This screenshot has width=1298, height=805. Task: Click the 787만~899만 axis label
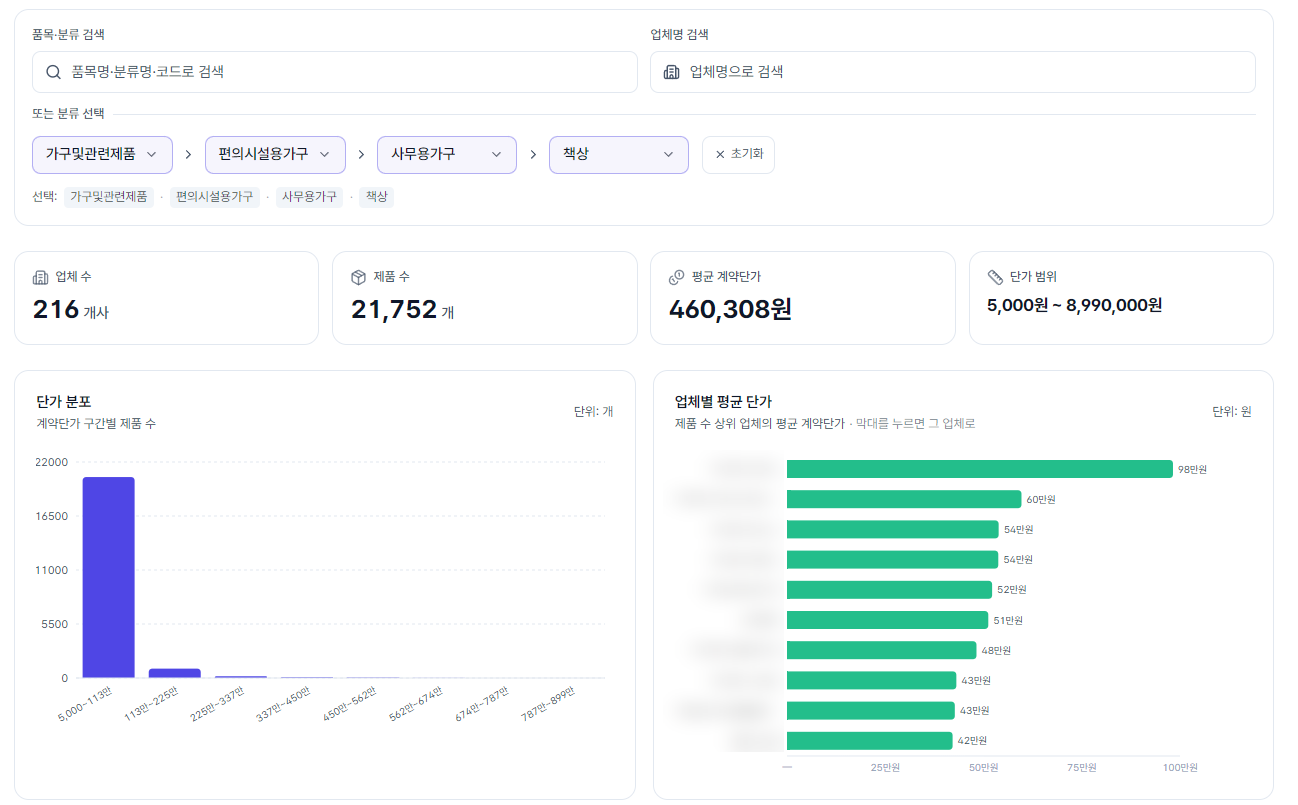tap(548, 704)
